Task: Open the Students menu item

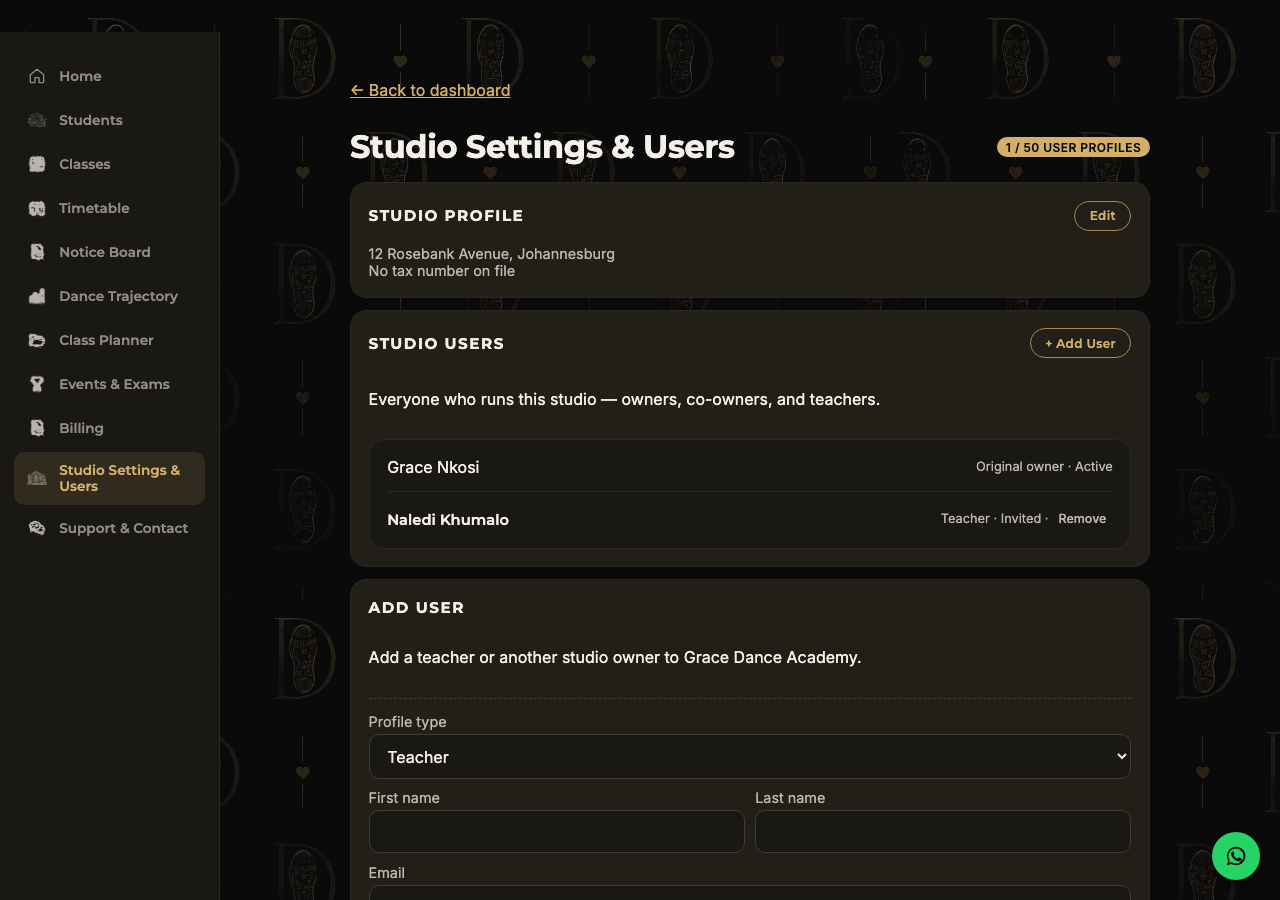Action: click(x=110, y=120)
